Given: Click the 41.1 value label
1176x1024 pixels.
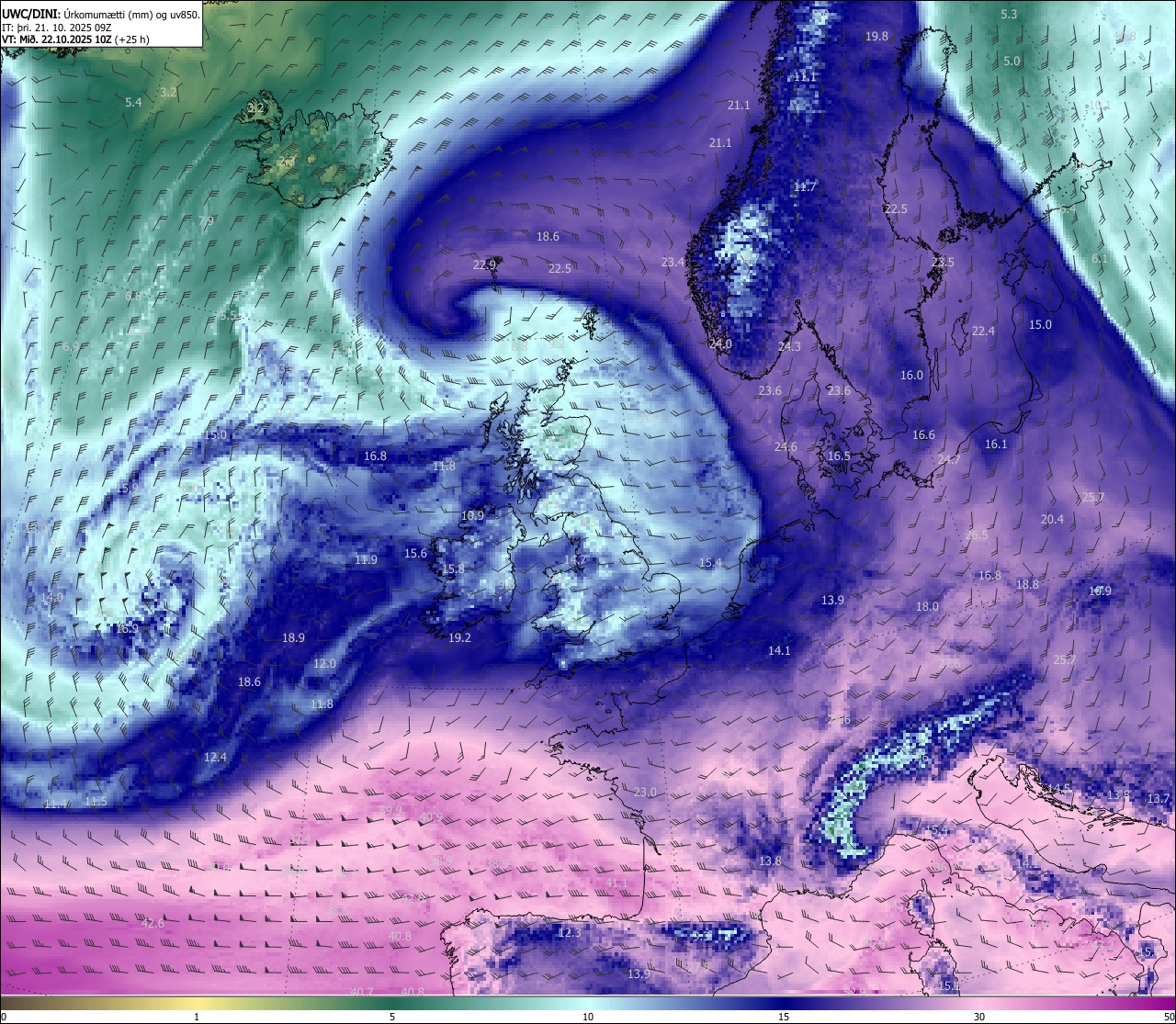Looking at the screenshot, I should coord(616,883).
